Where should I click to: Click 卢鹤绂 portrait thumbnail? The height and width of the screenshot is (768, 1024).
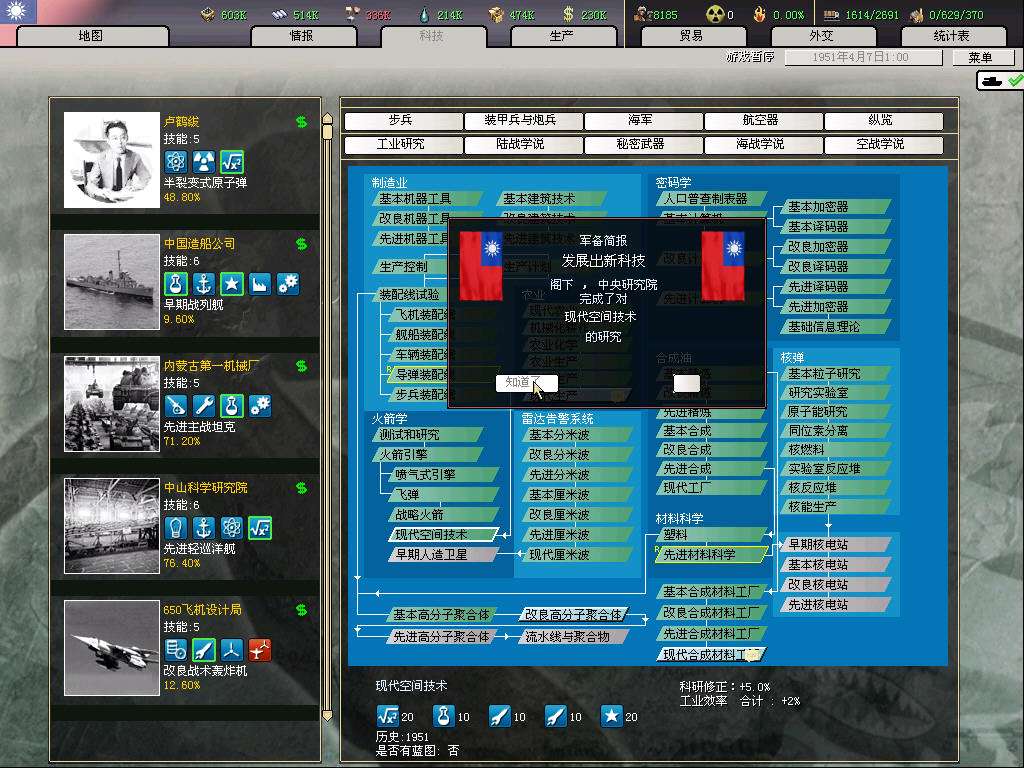[x=112, y=160]
